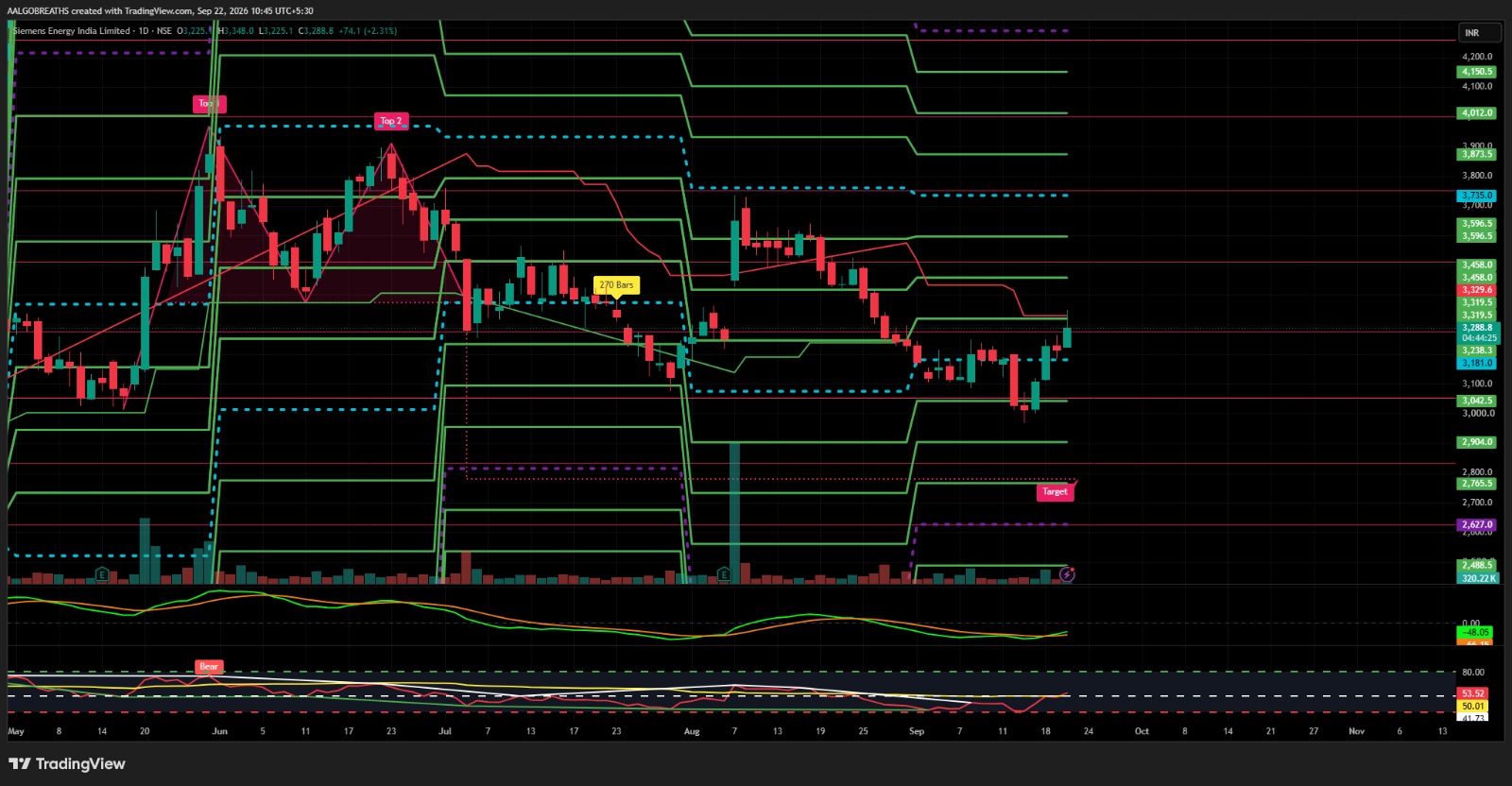Screen dimensions: 1512x786
Task: Click the close value 'C3,288.8'
Action: tap(316, 31)
